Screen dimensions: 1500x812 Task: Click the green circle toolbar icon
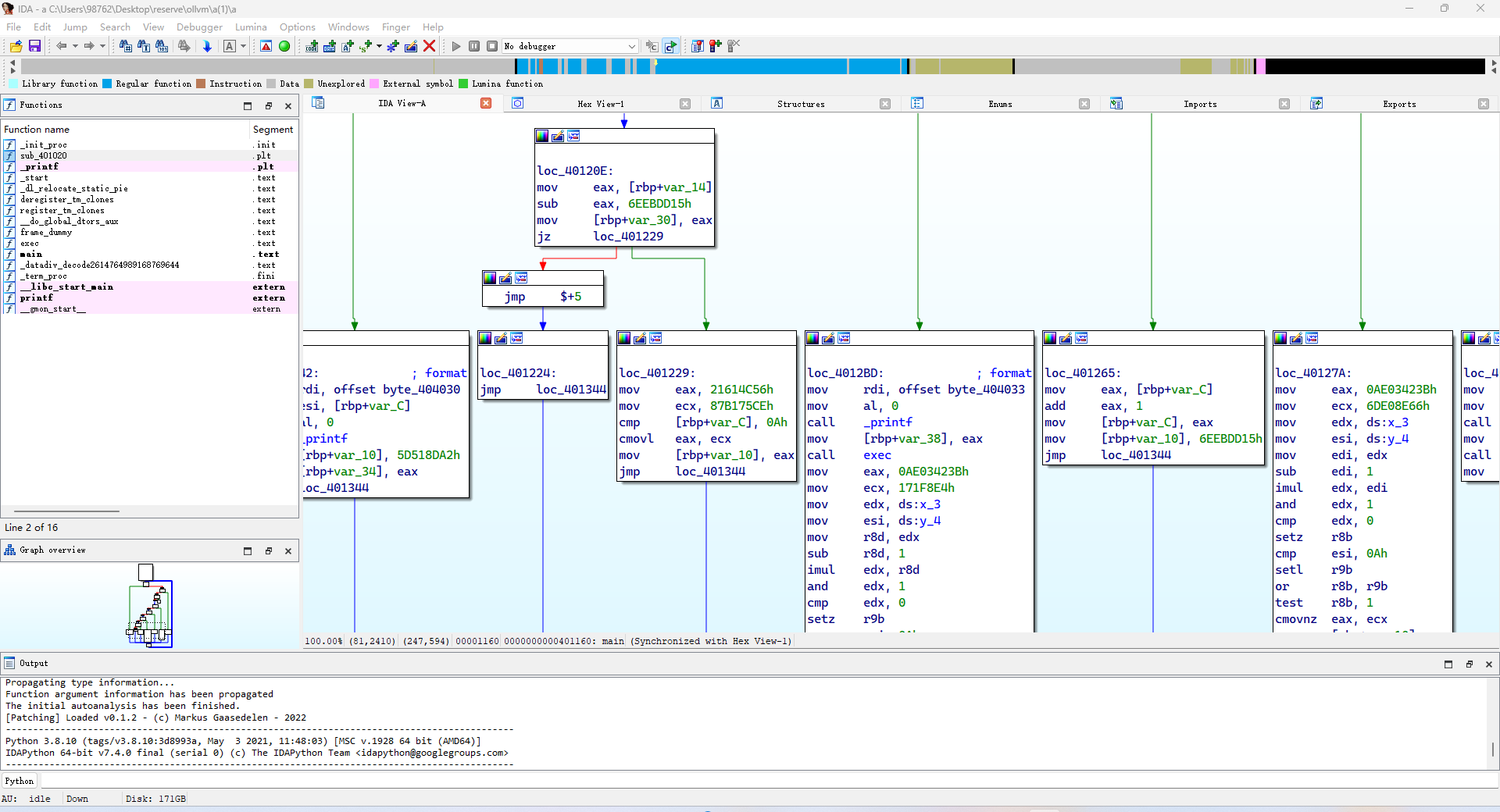[x=284, y=46]
